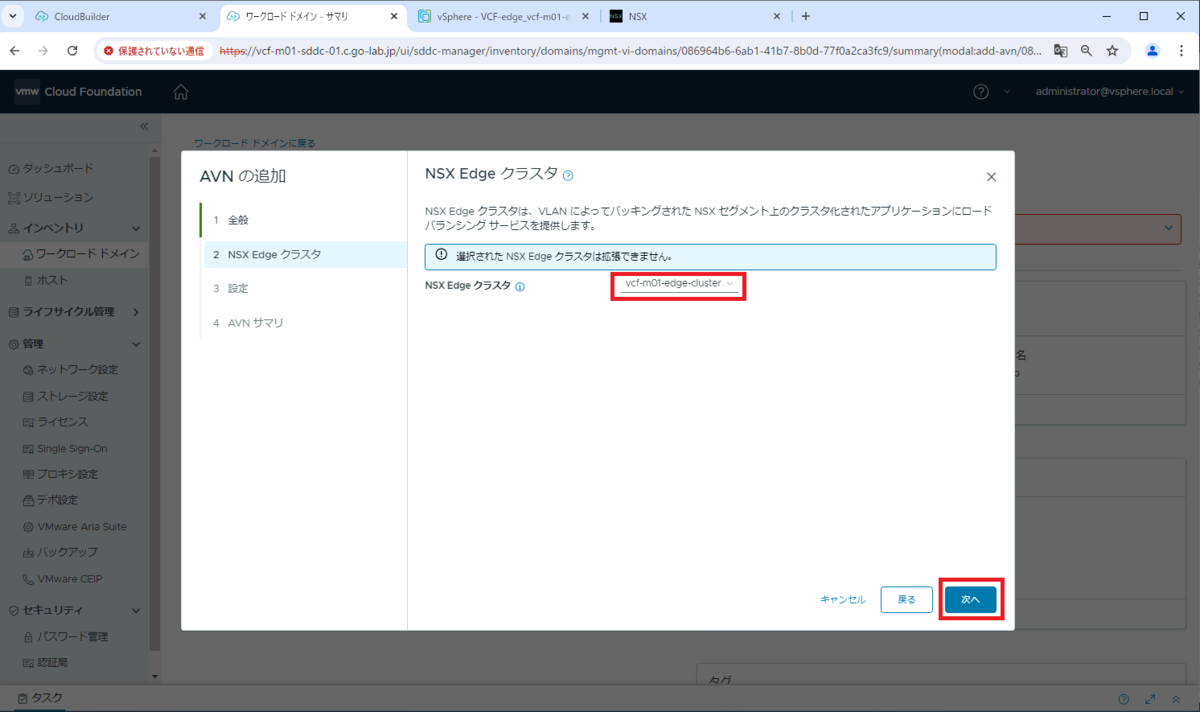
Task: Expand the chevron next to the header help icon
Action: (x=1007, y=92)
